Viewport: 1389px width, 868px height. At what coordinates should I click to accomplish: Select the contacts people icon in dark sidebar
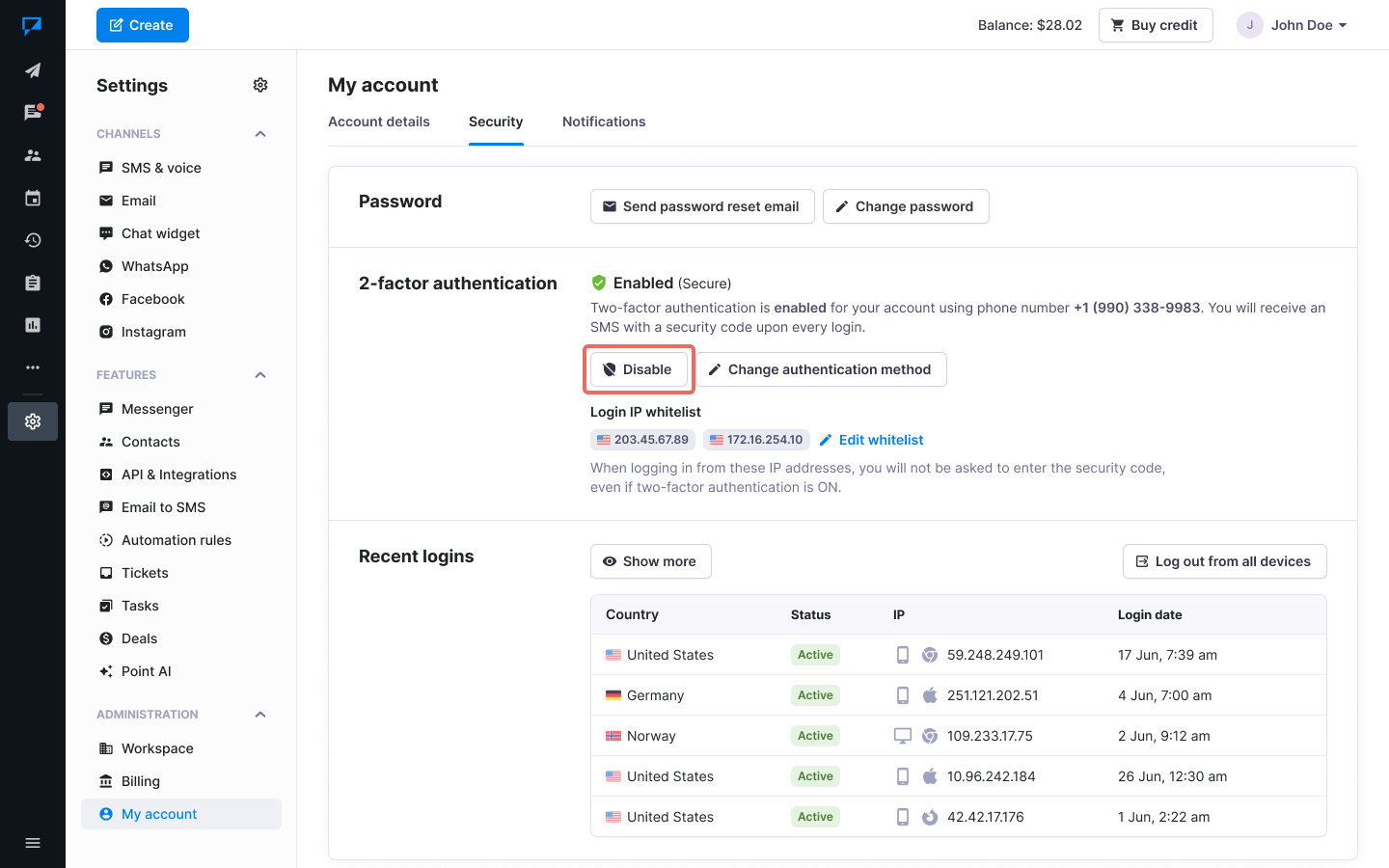coord(33,154)
